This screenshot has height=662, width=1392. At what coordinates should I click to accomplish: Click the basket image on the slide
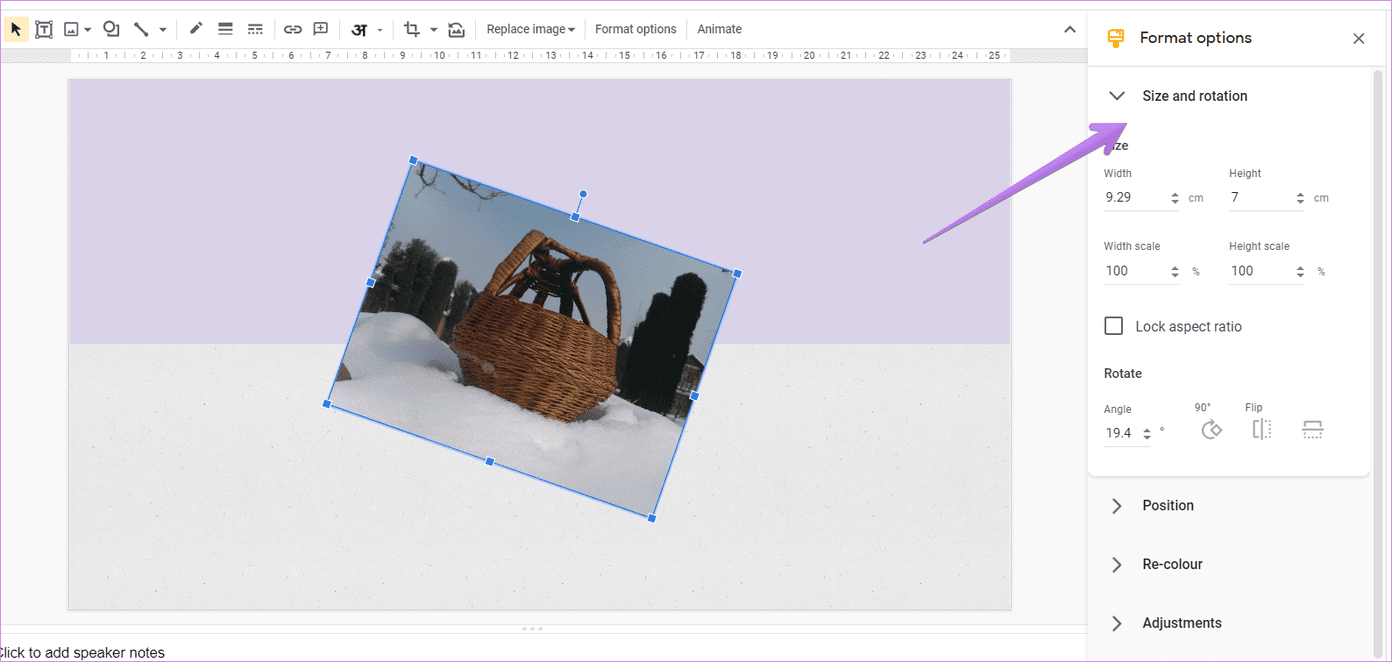[533, 340]
